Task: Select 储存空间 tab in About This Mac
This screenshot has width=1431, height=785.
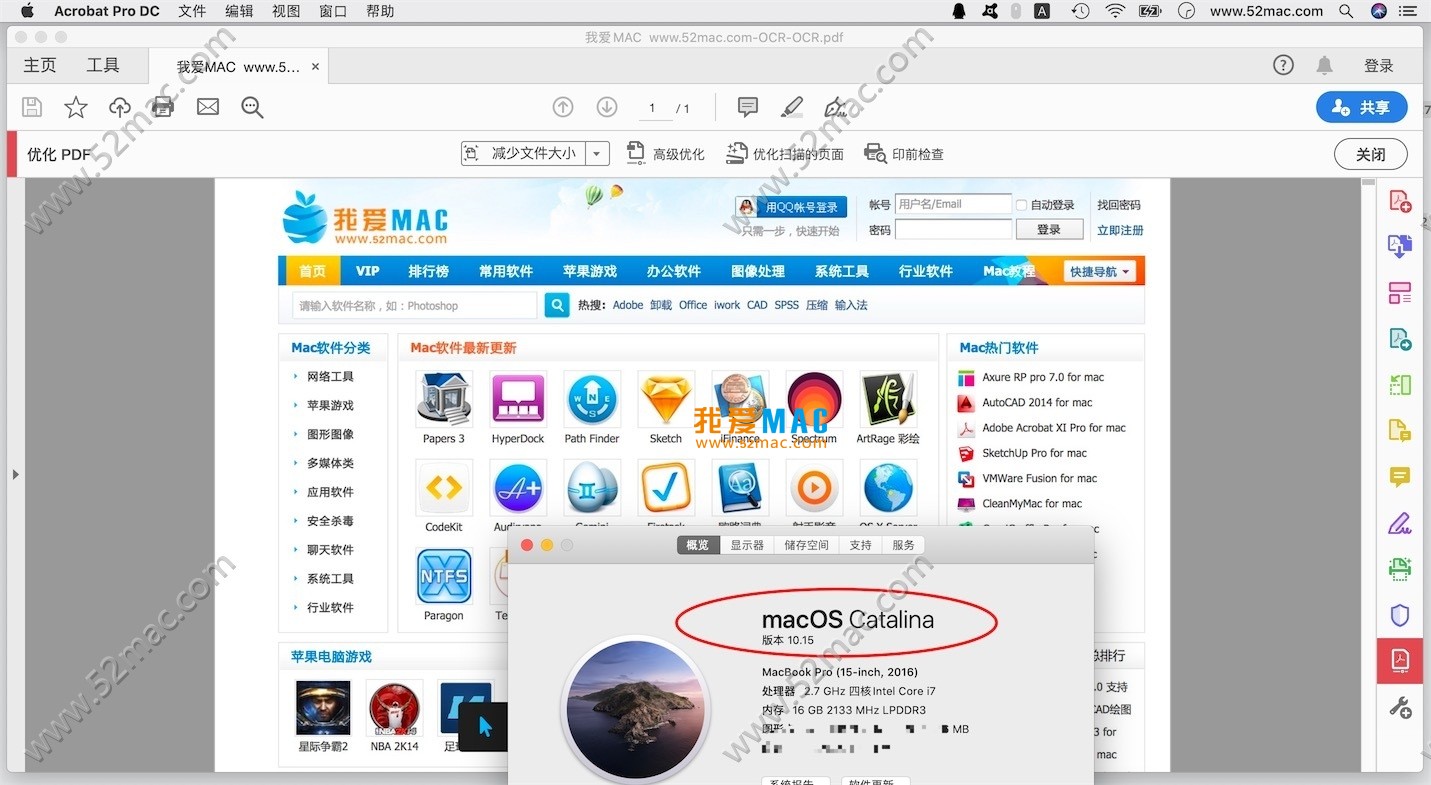Action: tap(806, 545)
